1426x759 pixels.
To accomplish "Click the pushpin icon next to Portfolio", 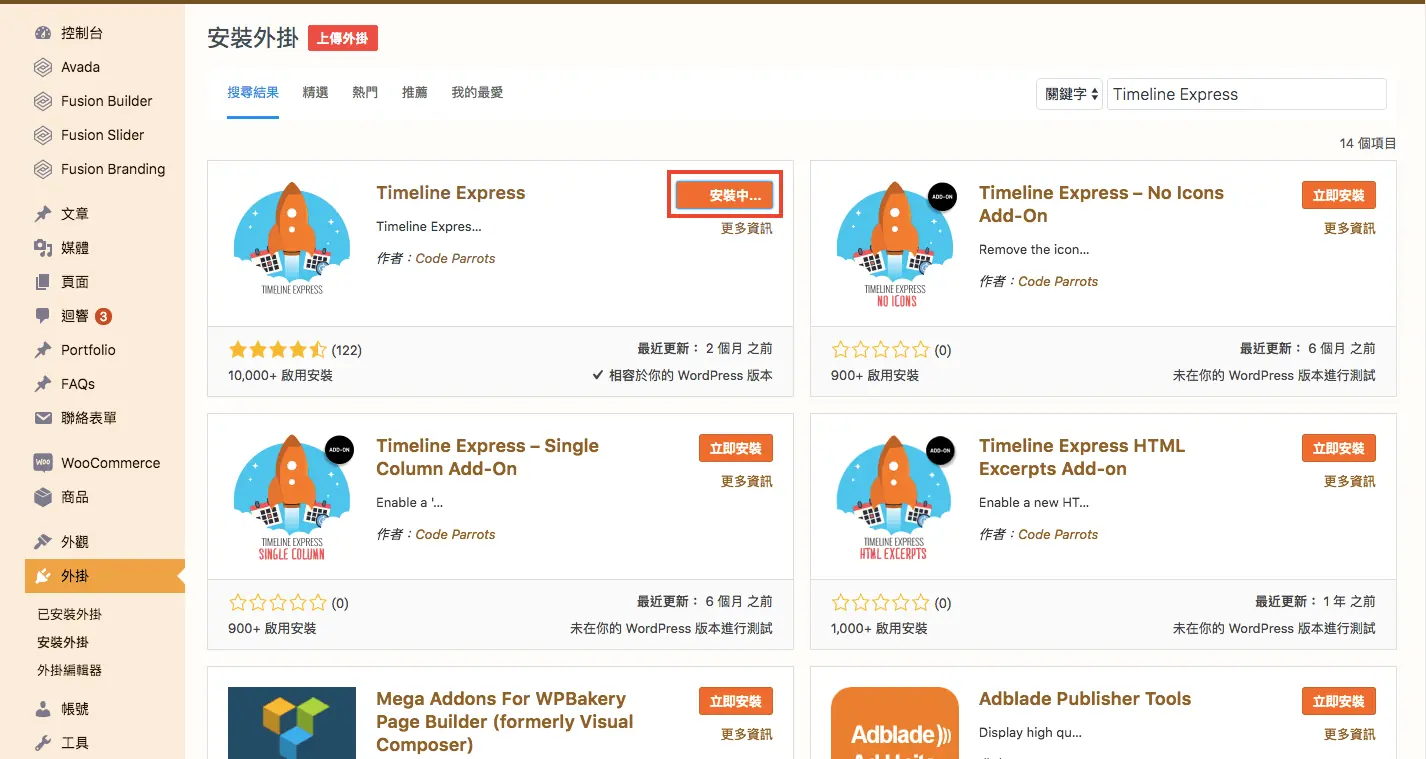I will coord(43,350).
